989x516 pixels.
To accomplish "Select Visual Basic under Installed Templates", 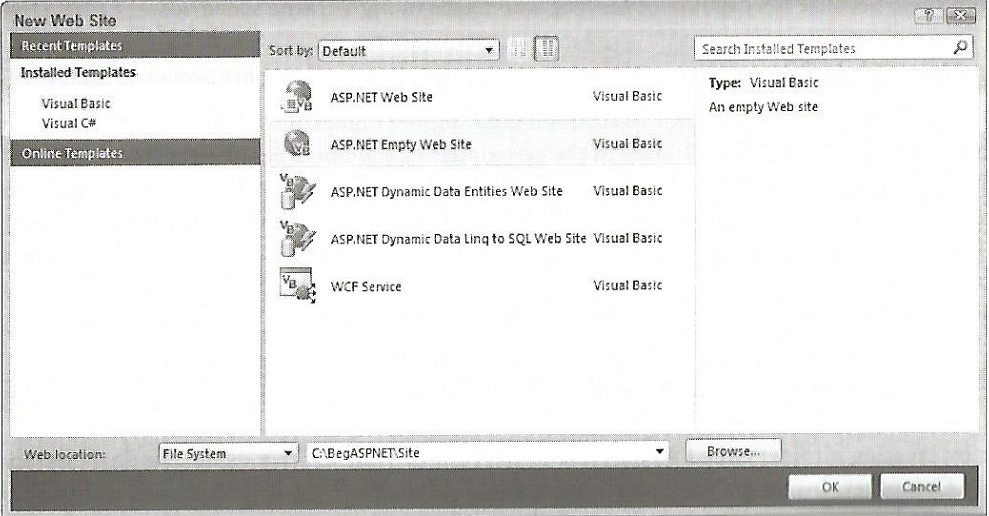I will (x=76, y=103).
